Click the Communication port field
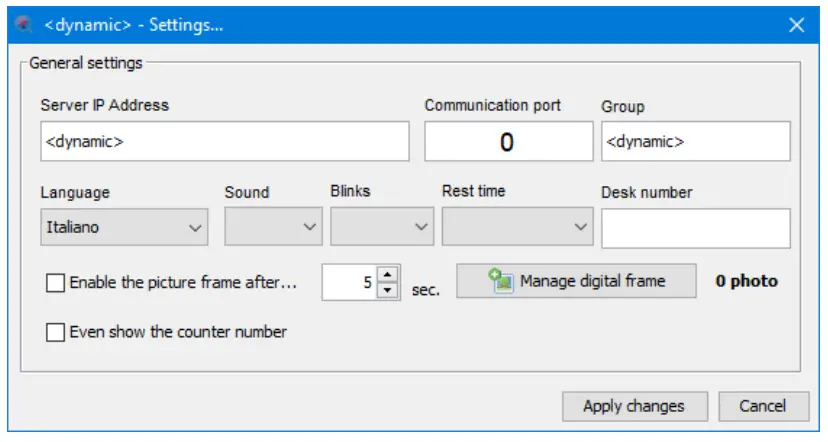Viewport: 828px width, 442px height. point(509,142)
